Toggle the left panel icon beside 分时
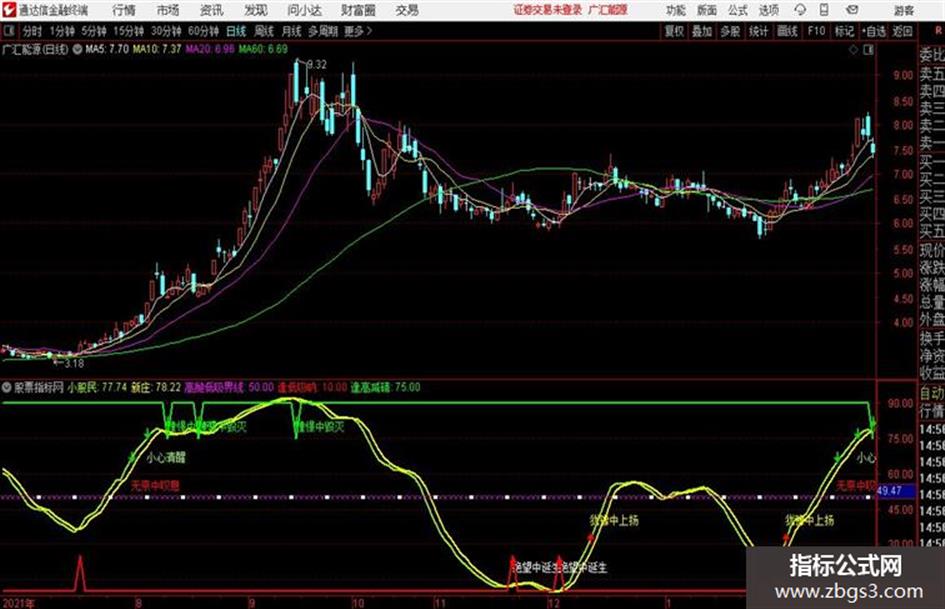Screen dimensions: 945x609 [x=8, y=31]
